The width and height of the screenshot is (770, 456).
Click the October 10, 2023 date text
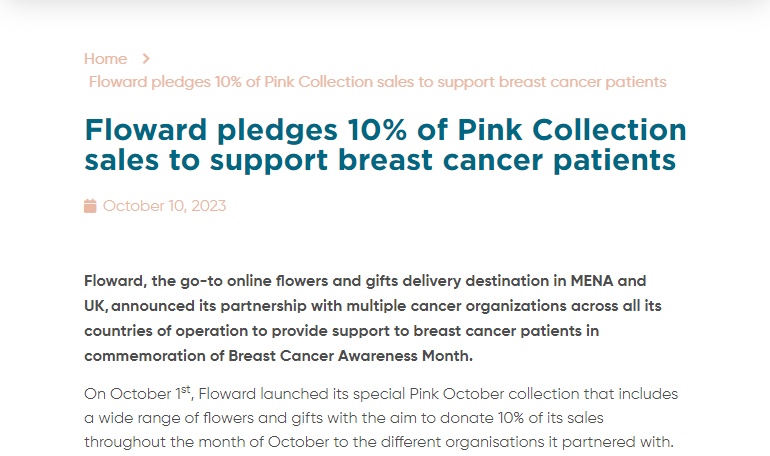(x=165, y=206)
